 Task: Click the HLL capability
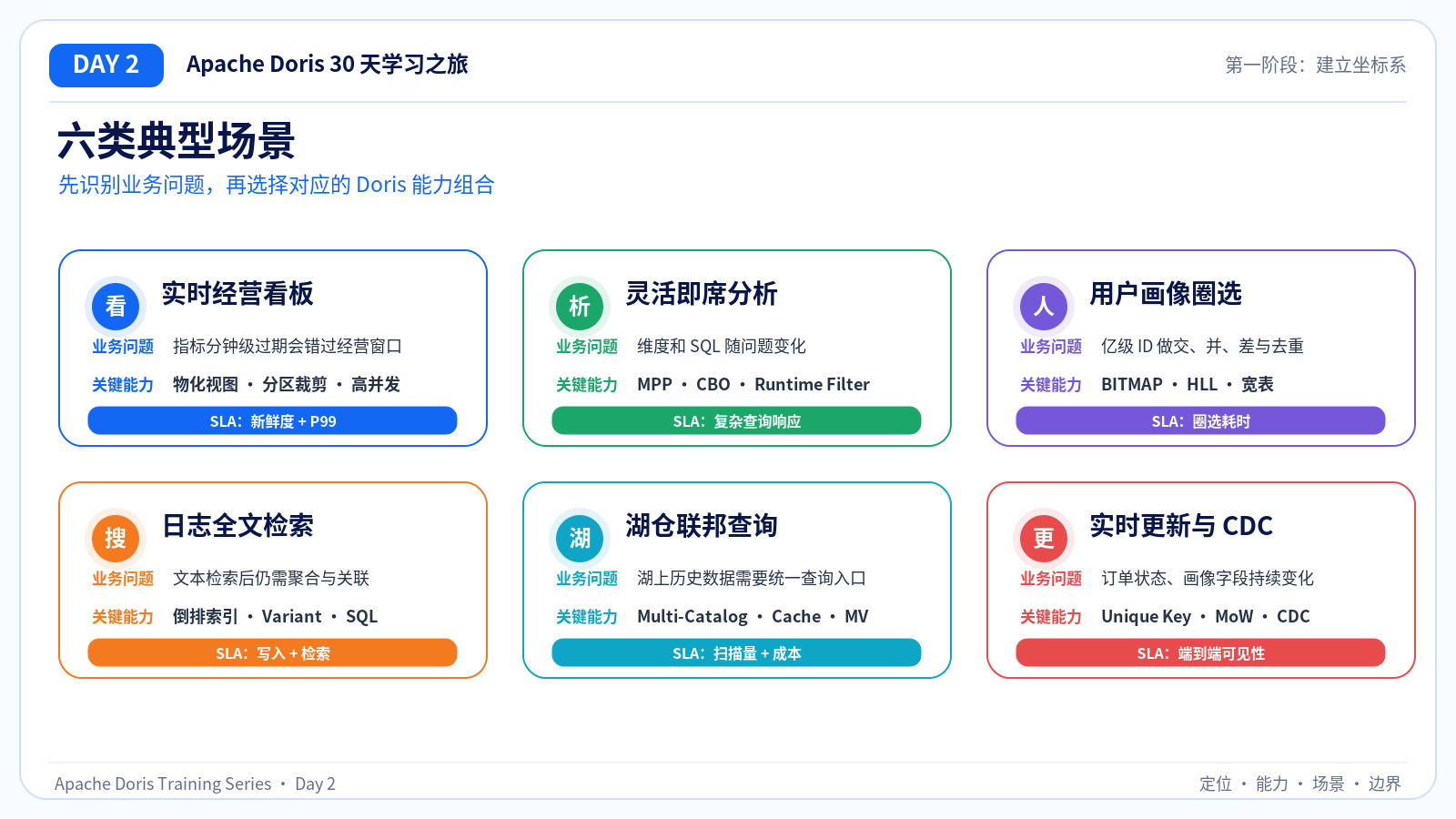1202,385
